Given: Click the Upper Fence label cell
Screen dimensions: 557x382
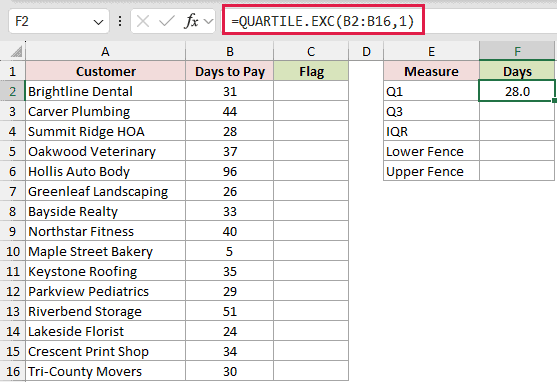Looking at the screenshot, I should click(x=431, y=171).
